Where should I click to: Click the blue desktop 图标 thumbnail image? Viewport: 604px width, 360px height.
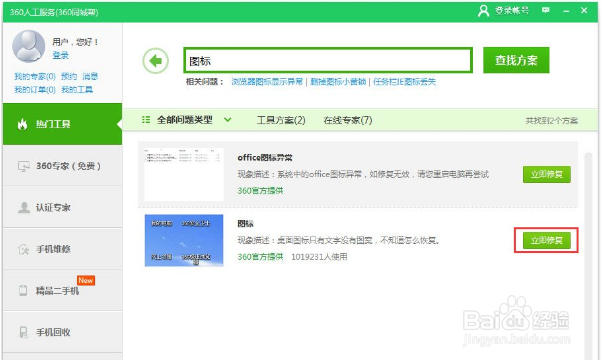click(x=184, y=240)
